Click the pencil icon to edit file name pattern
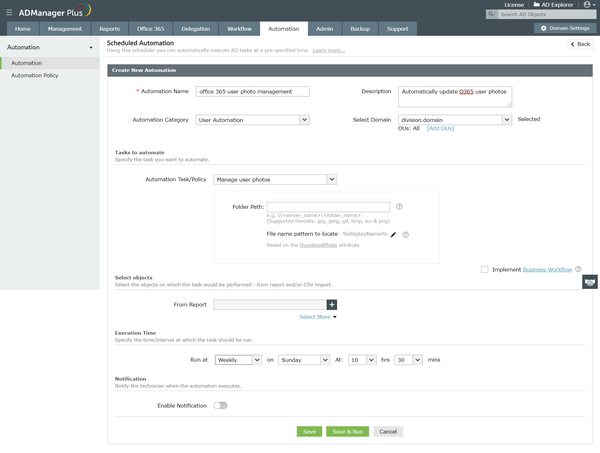 pyautogui.click(x=393, y=235)
